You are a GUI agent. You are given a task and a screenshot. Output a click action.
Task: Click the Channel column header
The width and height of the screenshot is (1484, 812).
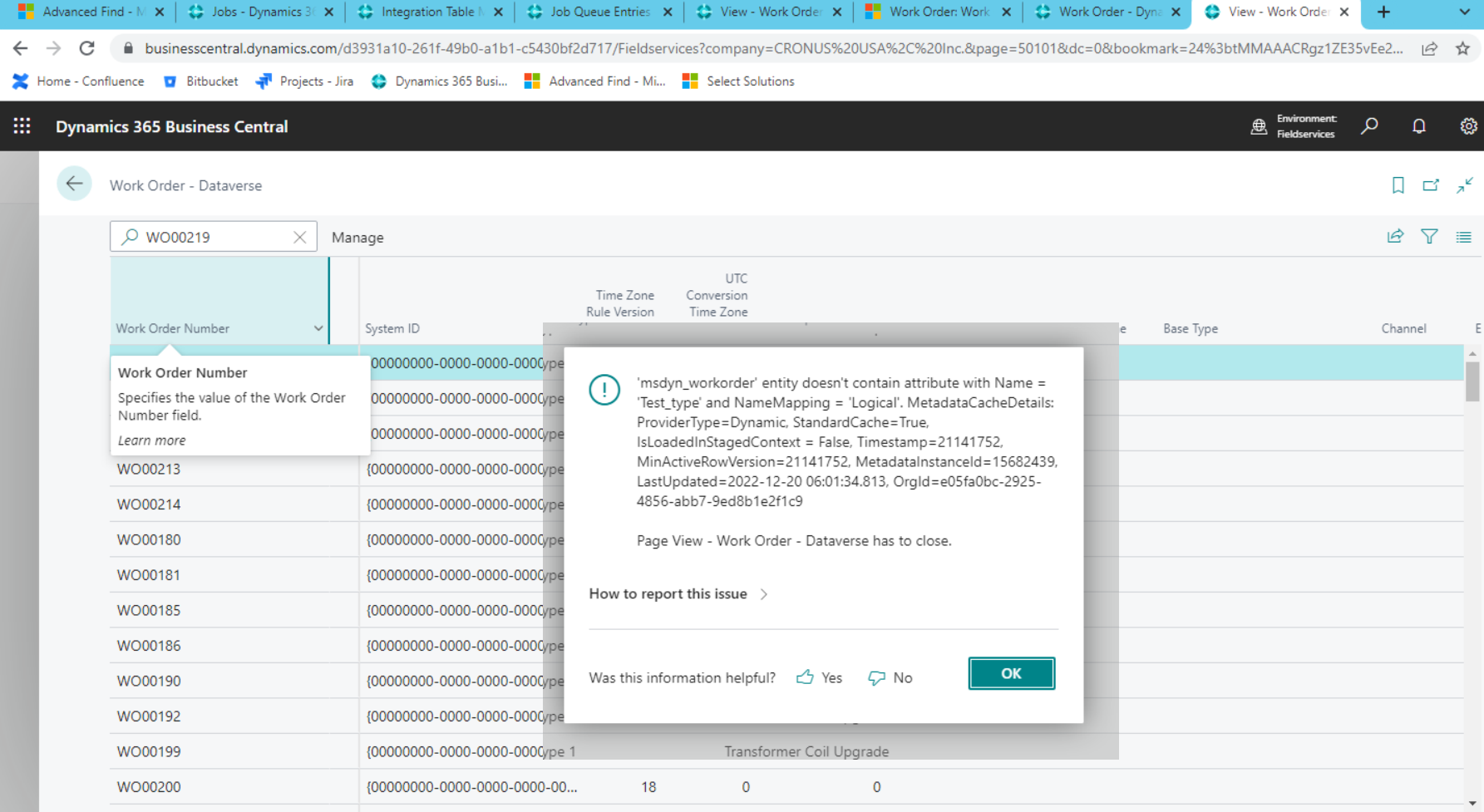pyautogui.click(x=1403, y=328)
